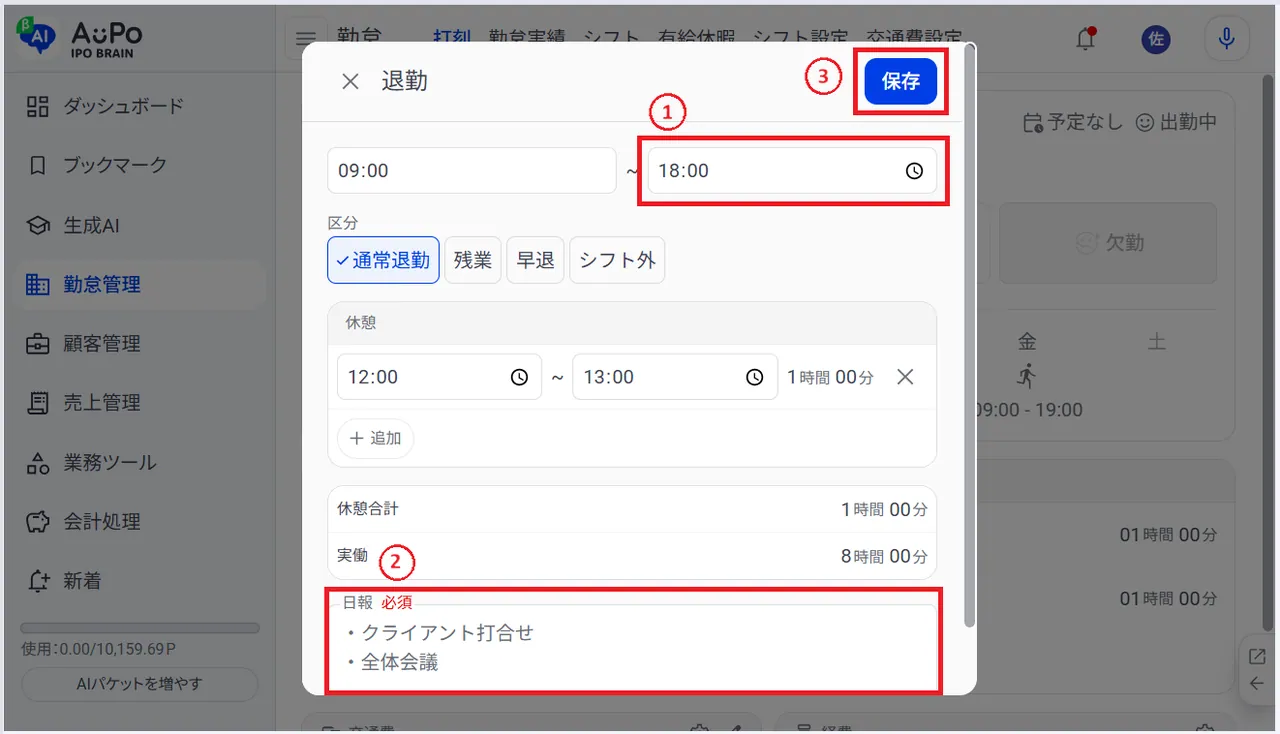Image resolution: width=1280 pixels, height=734 pixels.
Task: Click the AIパケットを増やす button
Action: [140, 684]
